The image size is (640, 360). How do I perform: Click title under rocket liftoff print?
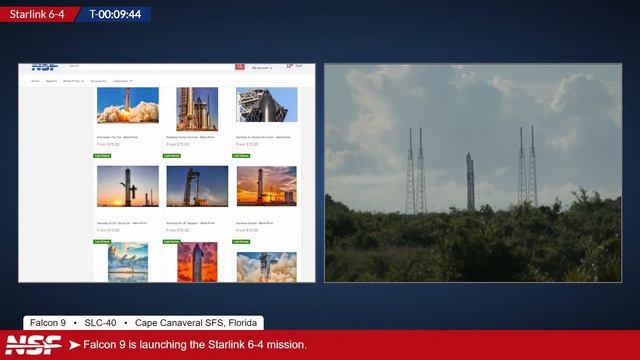click(x=117, y=137)
